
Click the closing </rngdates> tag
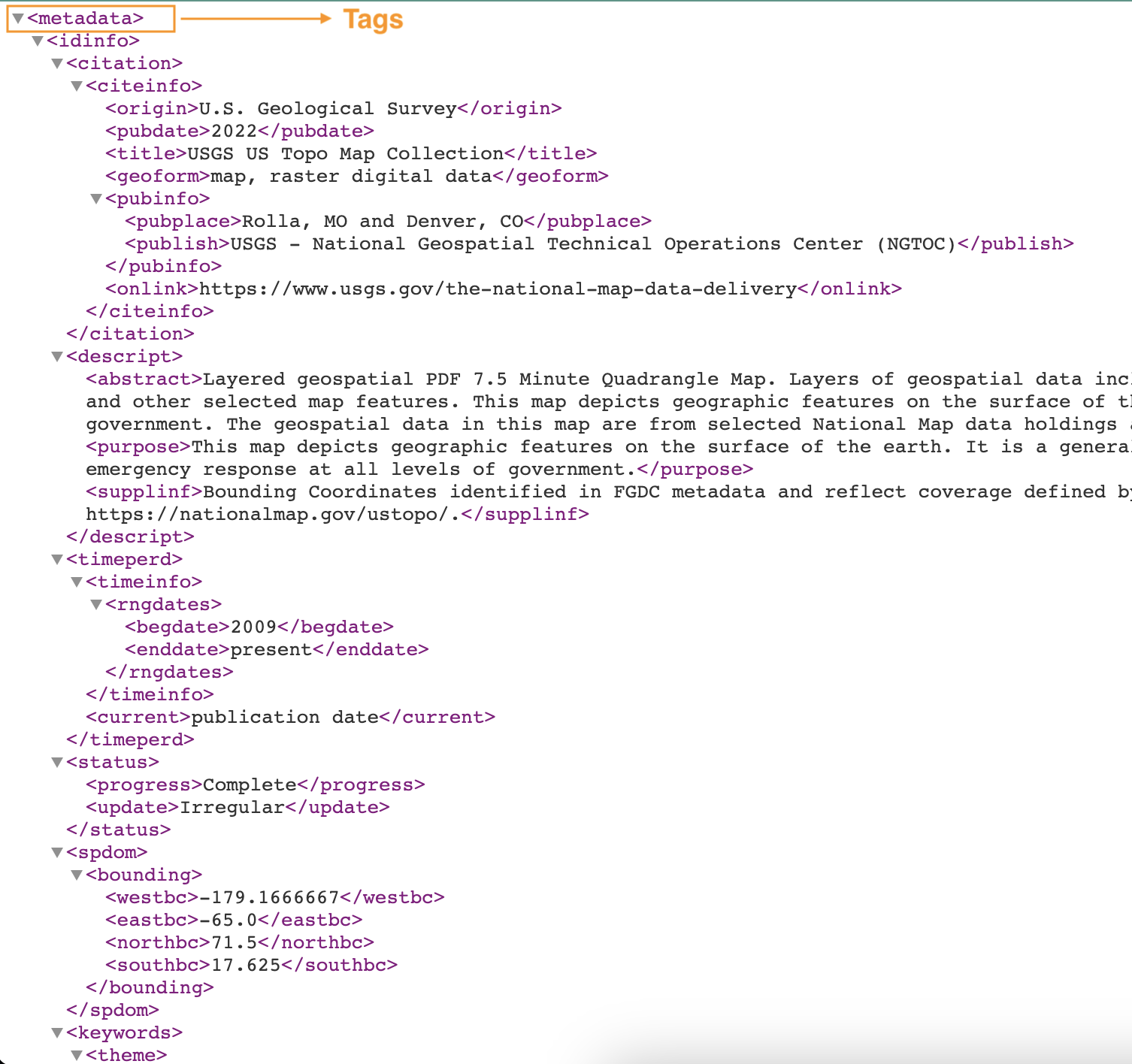(170, 672)
